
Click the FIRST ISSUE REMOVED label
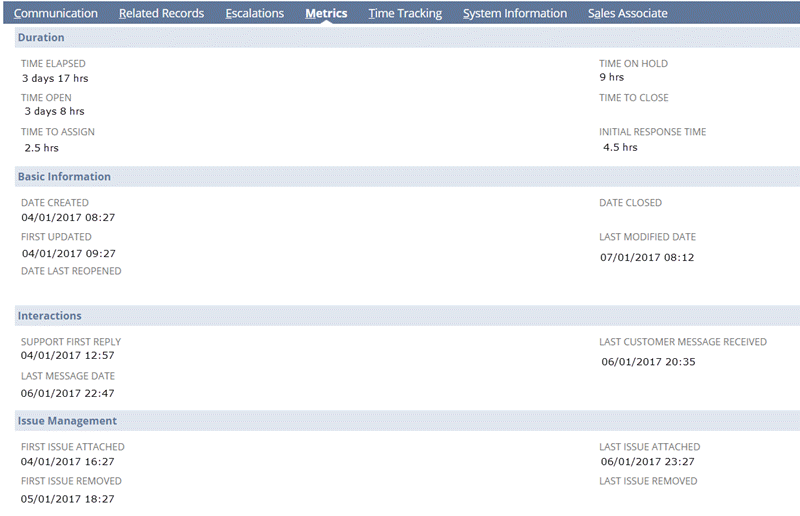[71, 481]
